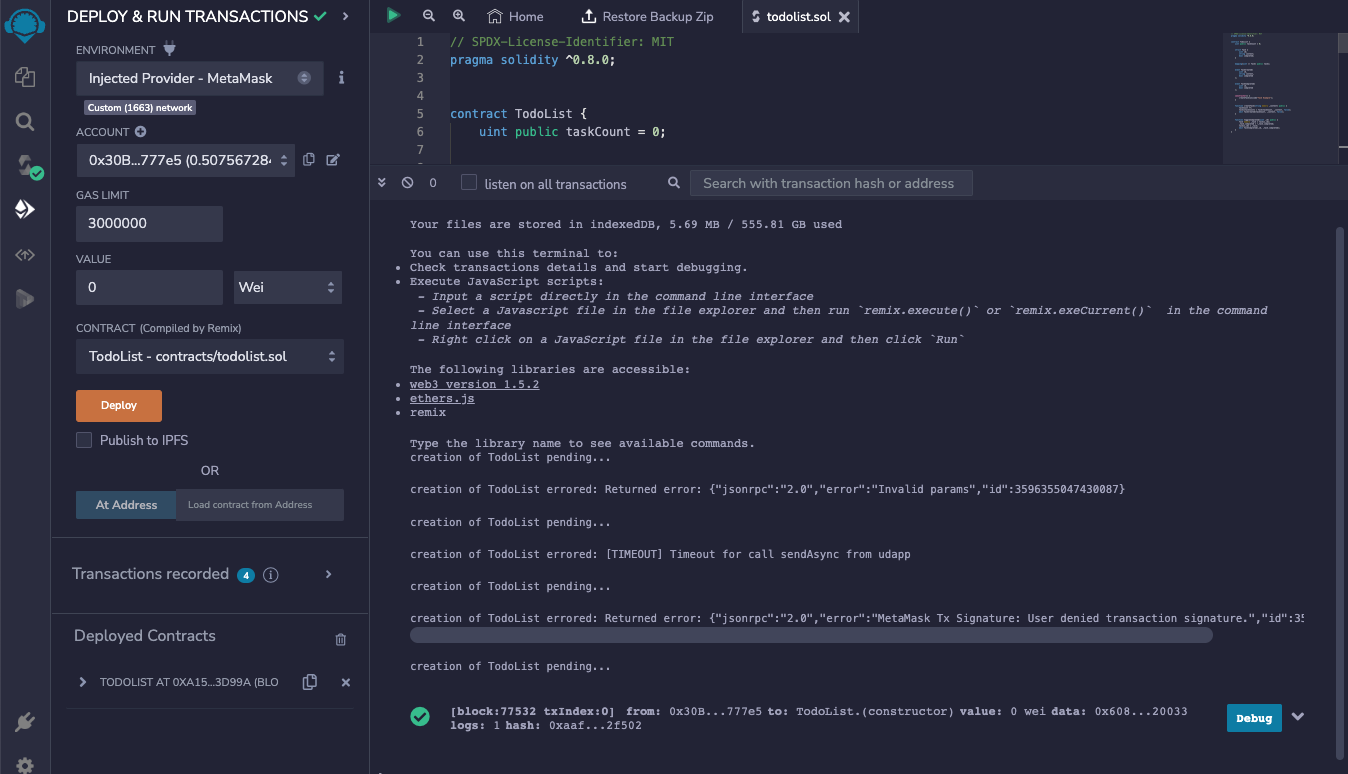This screenshot has height=774, width=1348.
Task: Click the horizontal scrollbar in terminal
Action: tap(811, 635)
